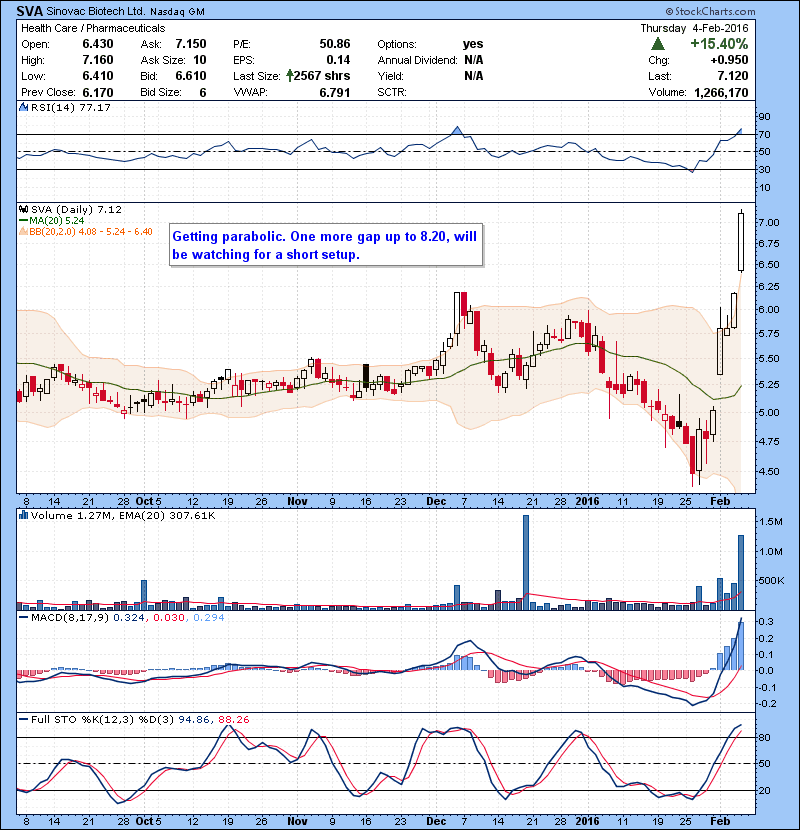Click the MACD histogram value 0.294
800x830 pixels.
[209, 617]
